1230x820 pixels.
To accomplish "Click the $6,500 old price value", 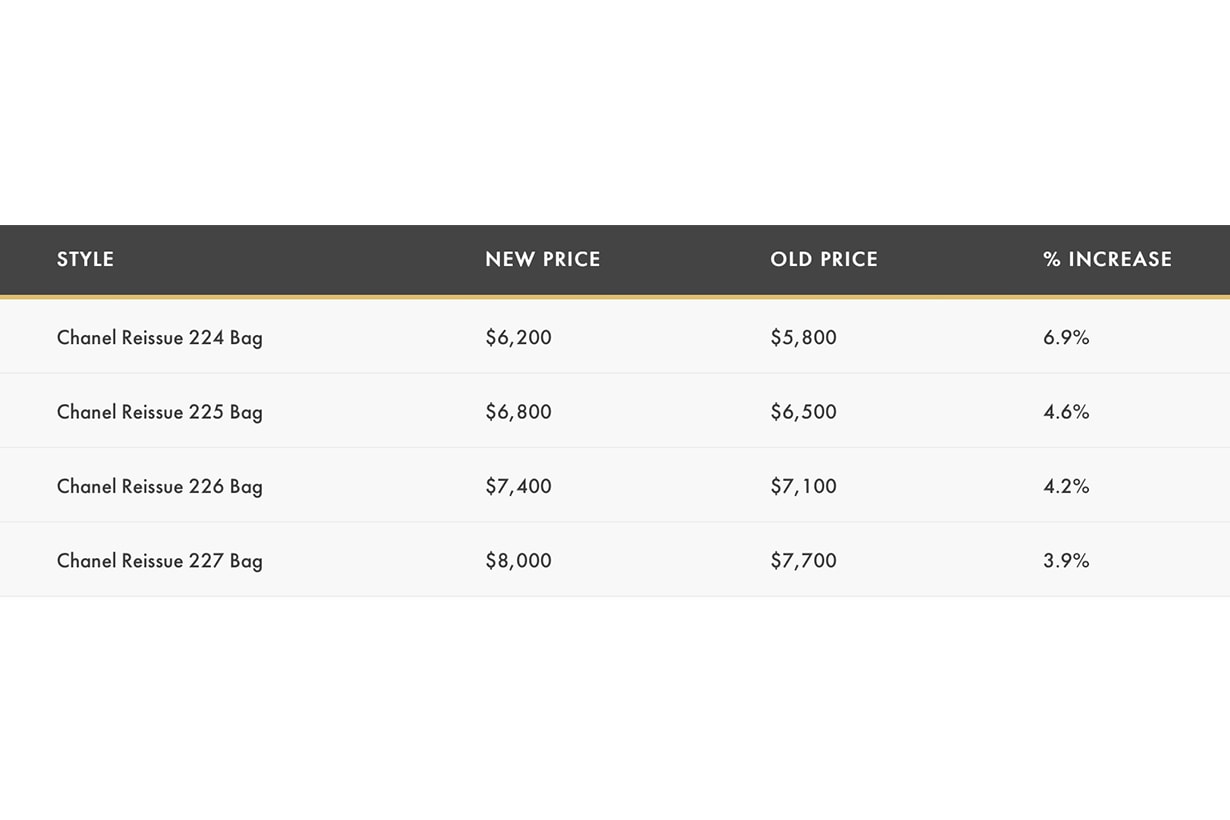I will [x=803, y=412].
